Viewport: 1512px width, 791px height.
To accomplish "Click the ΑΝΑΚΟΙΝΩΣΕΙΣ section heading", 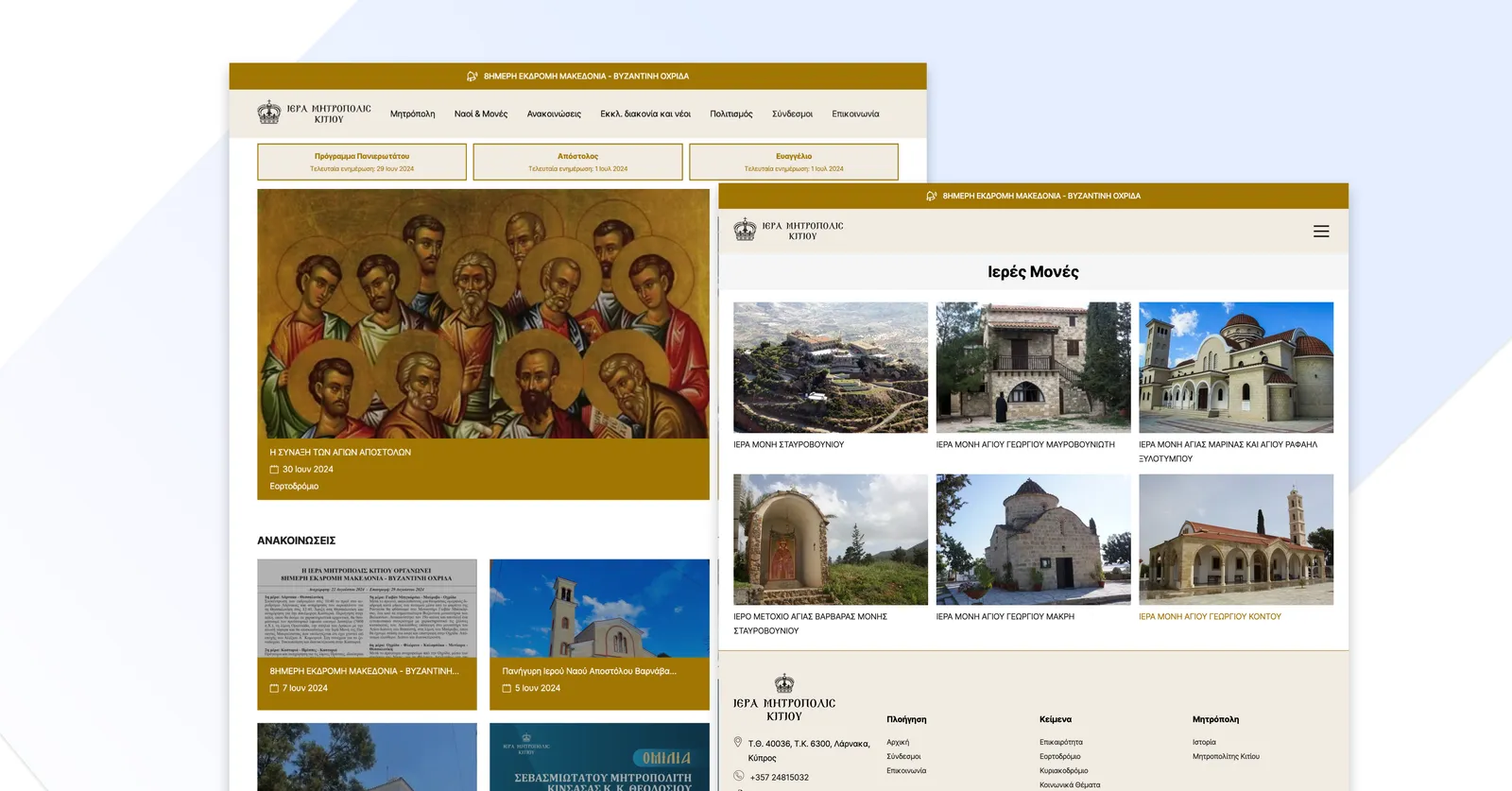I will point(296,541).
